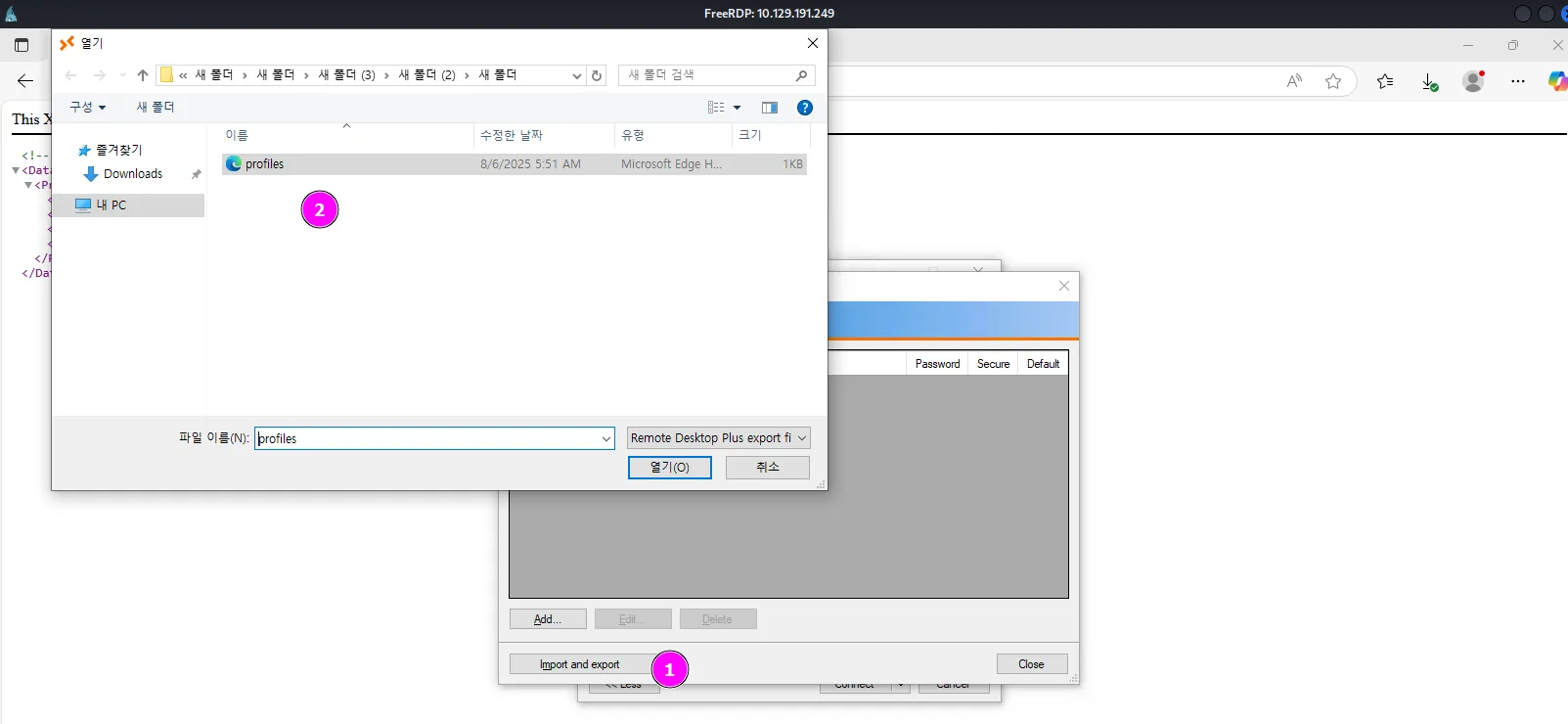Viewport: 1568px width, 724px height.
Task: Open the 구성 organize menu
Action: click(x=87, y=108)
